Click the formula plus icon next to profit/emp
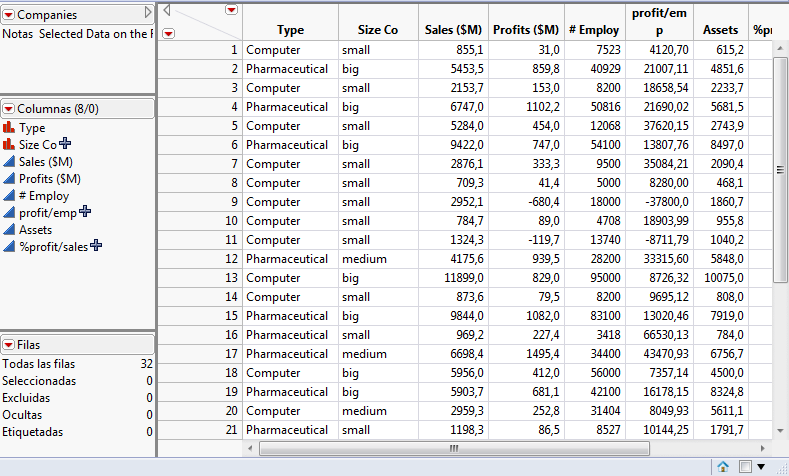 85,212
